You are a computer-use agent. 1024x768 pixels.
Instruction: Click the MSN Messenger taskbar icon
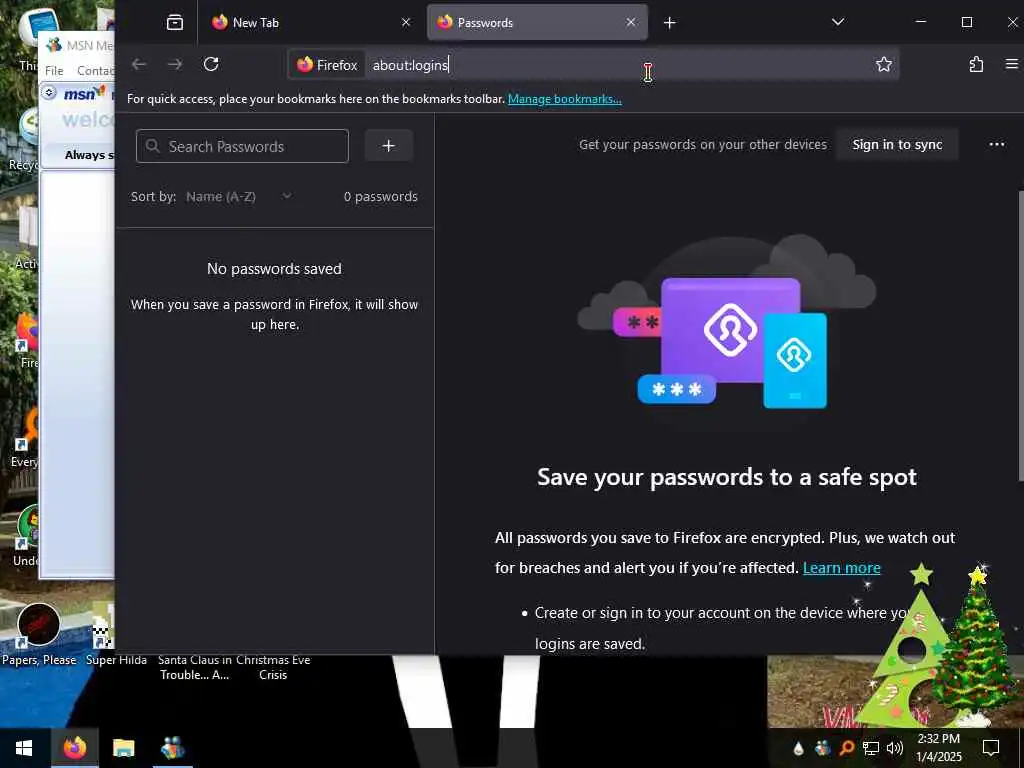[172, 748]
